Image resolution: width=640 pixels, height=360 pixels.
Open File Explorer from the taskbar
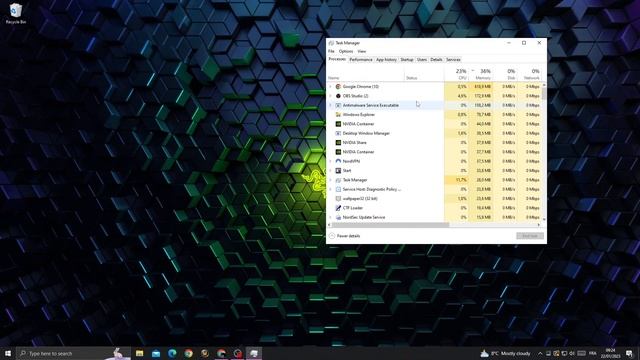(x=140, y=353)
